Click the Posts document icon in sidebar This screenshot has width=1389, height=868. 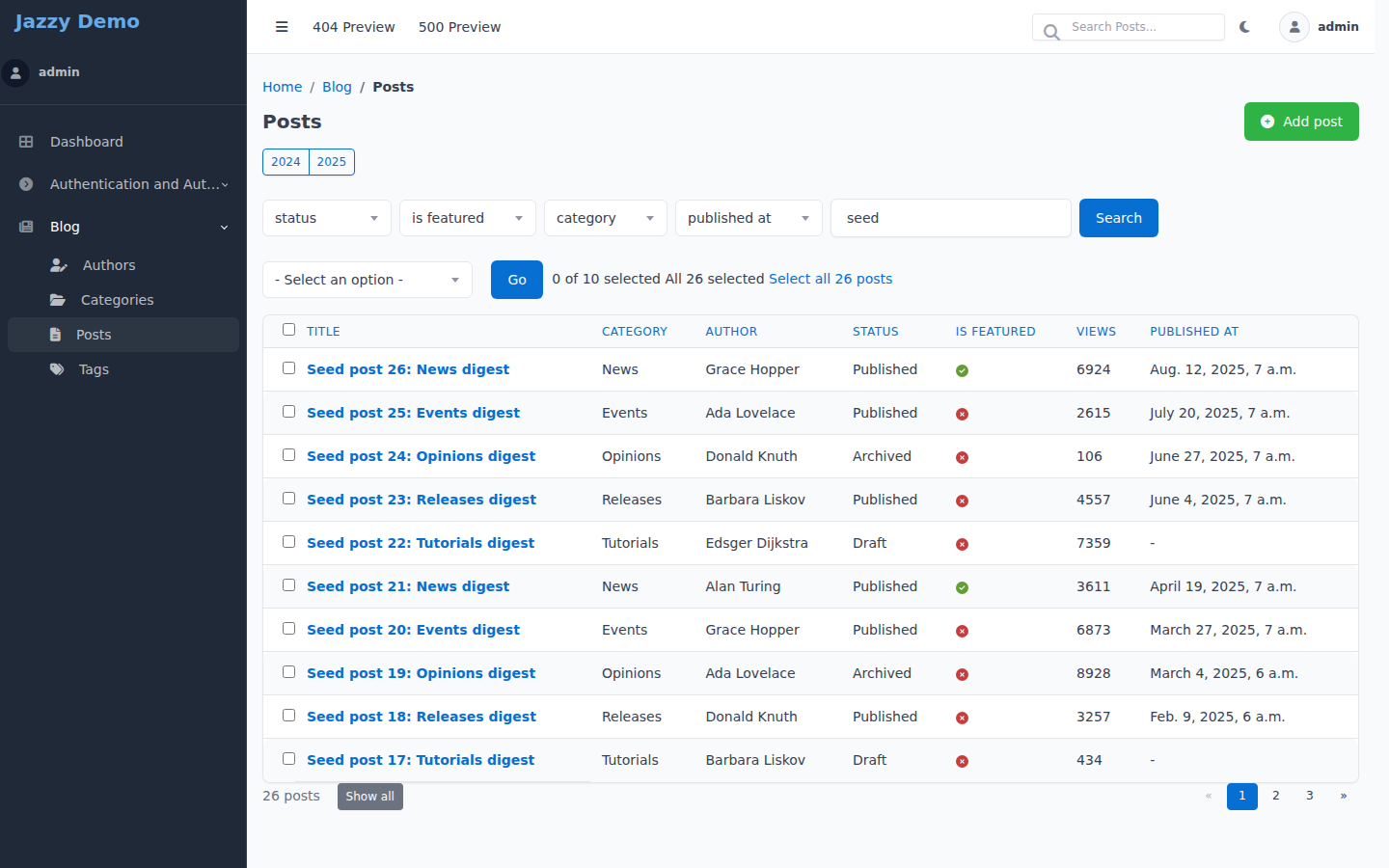click(55, 335)
